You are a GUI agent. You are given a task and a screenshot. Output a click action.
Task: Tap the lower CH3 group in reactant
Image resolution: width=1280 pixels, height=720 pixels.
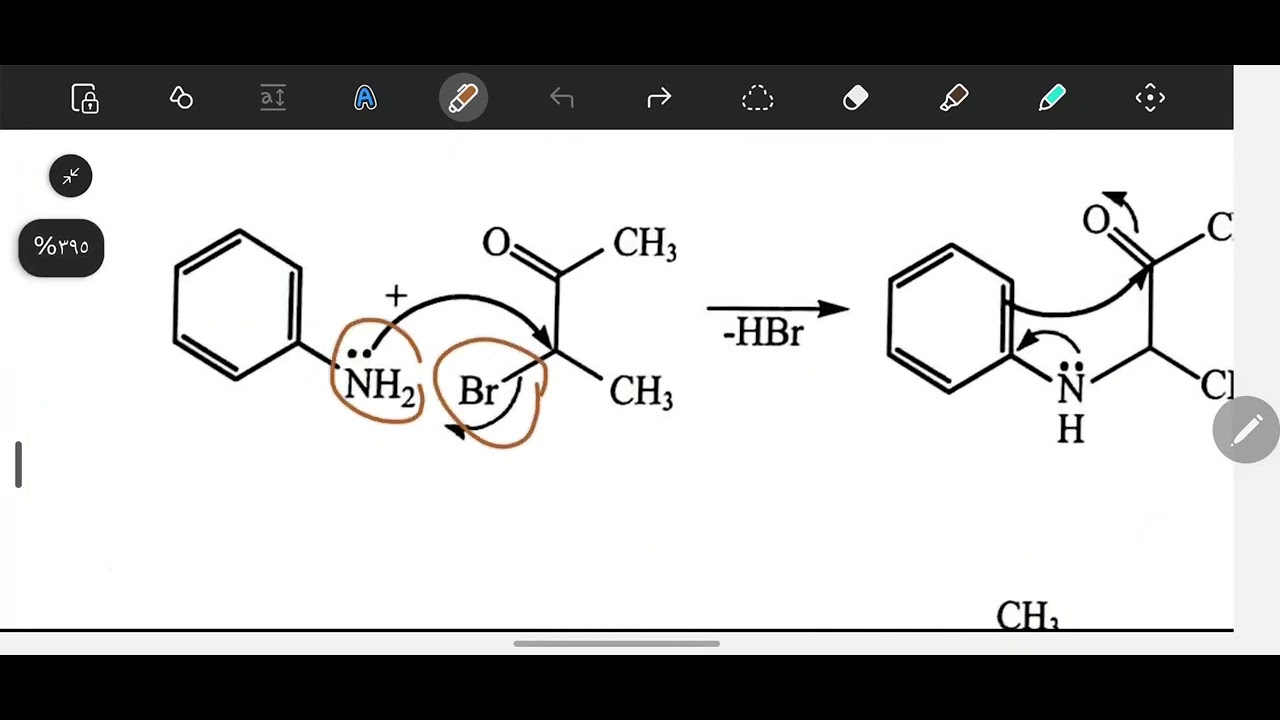pos(641,392)
